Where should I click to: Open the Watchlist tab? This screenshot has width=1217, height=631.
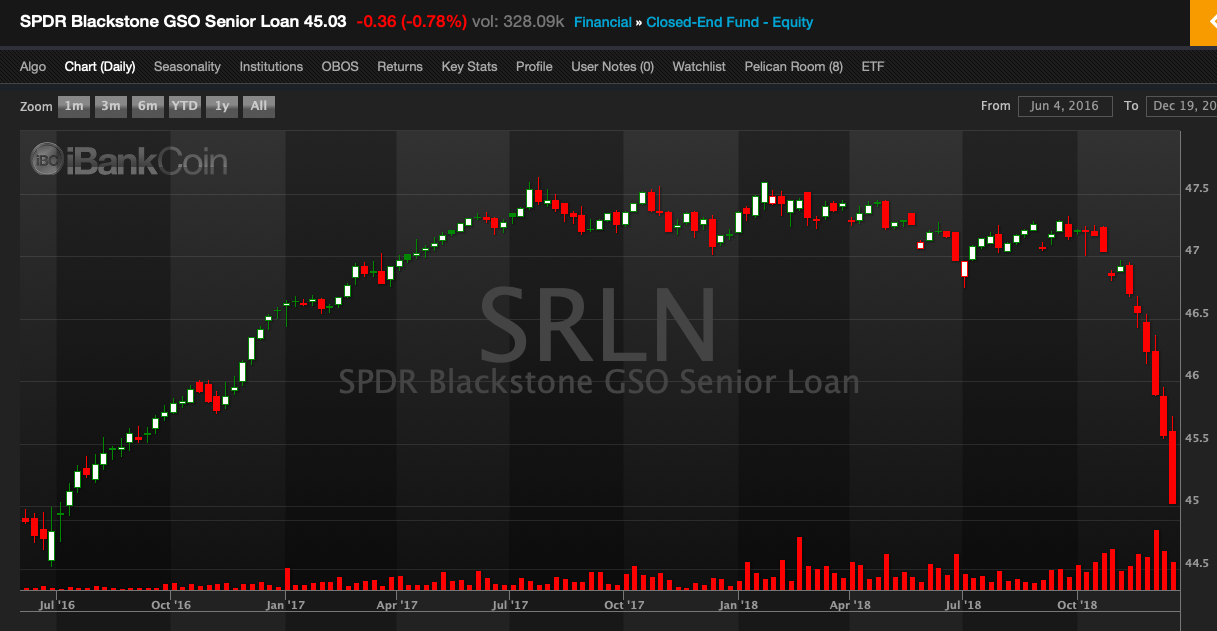[x=699, y=67]
